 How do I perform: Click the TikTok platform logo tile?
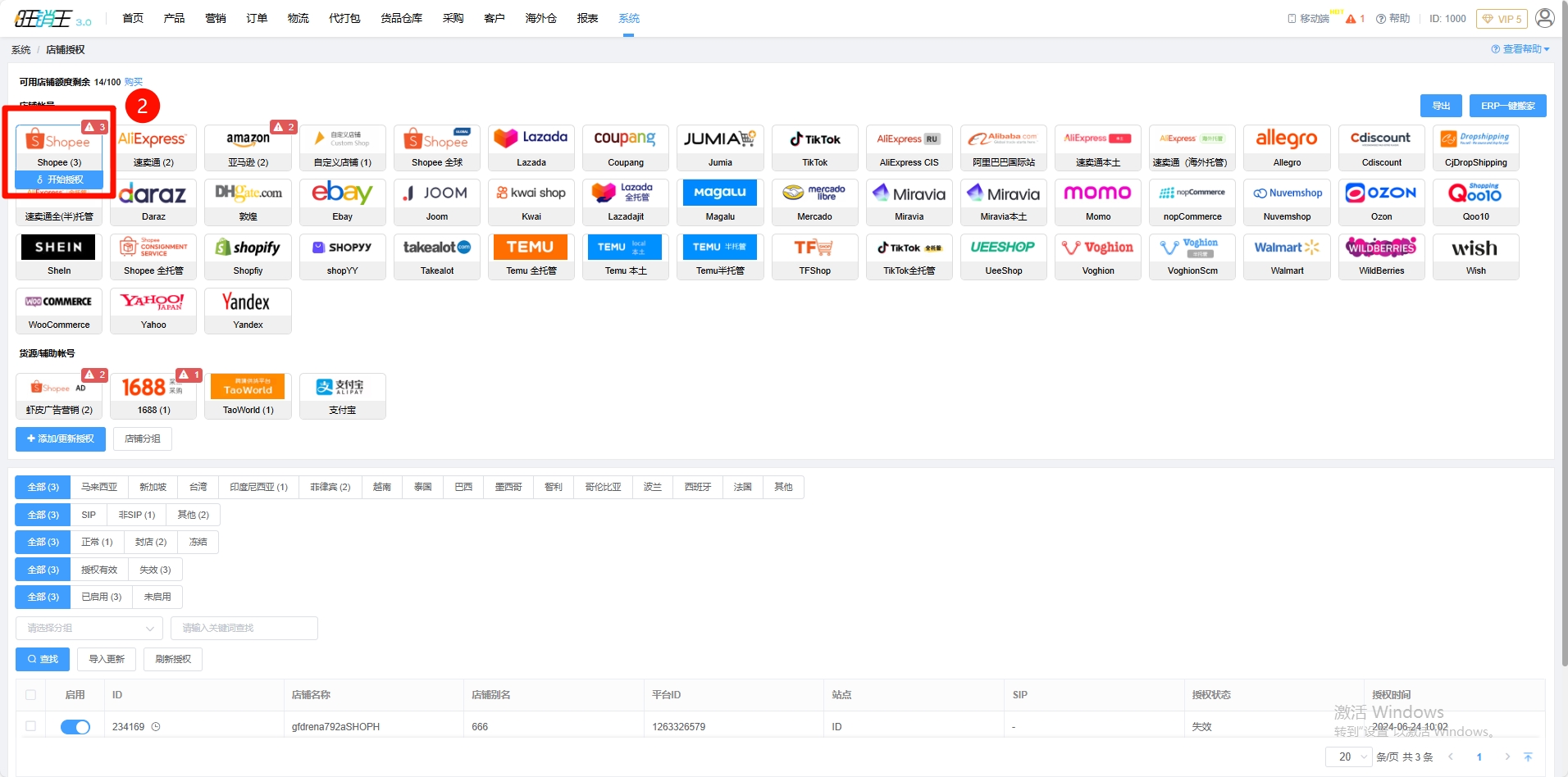(814, 147)
